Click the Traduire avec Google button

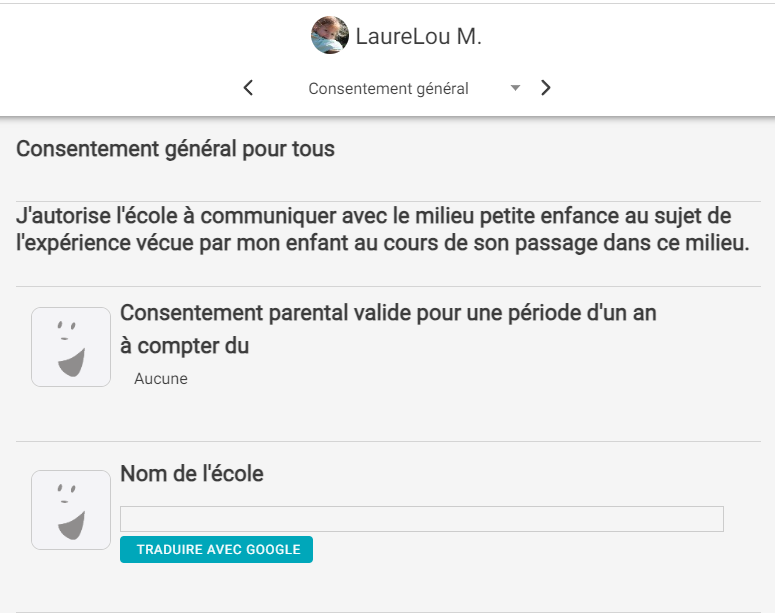point(216,549)
